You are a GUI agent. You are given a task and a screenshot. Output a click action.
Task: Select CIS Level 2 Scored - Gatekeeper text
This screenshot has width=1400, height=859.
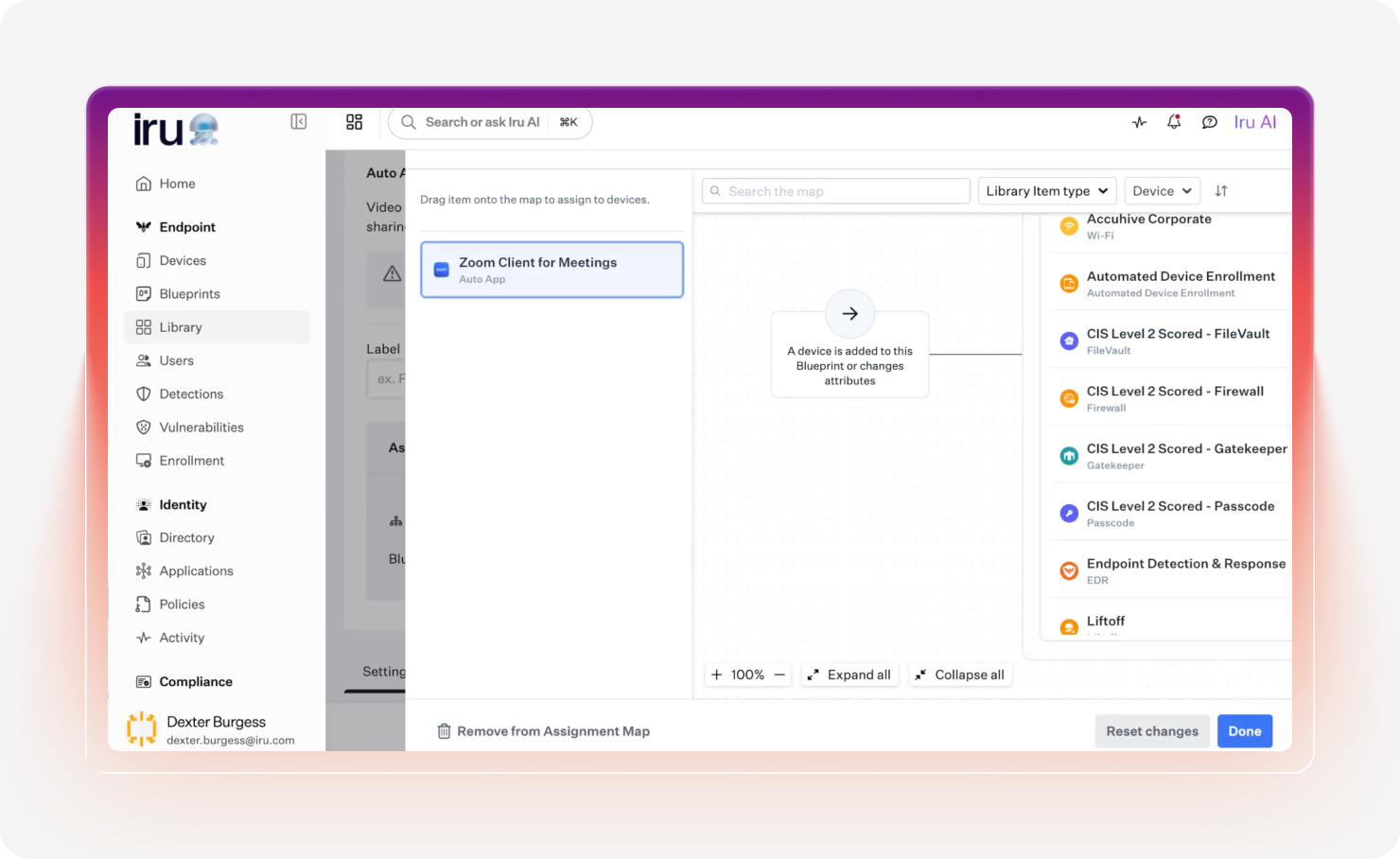click(1187, 448)
